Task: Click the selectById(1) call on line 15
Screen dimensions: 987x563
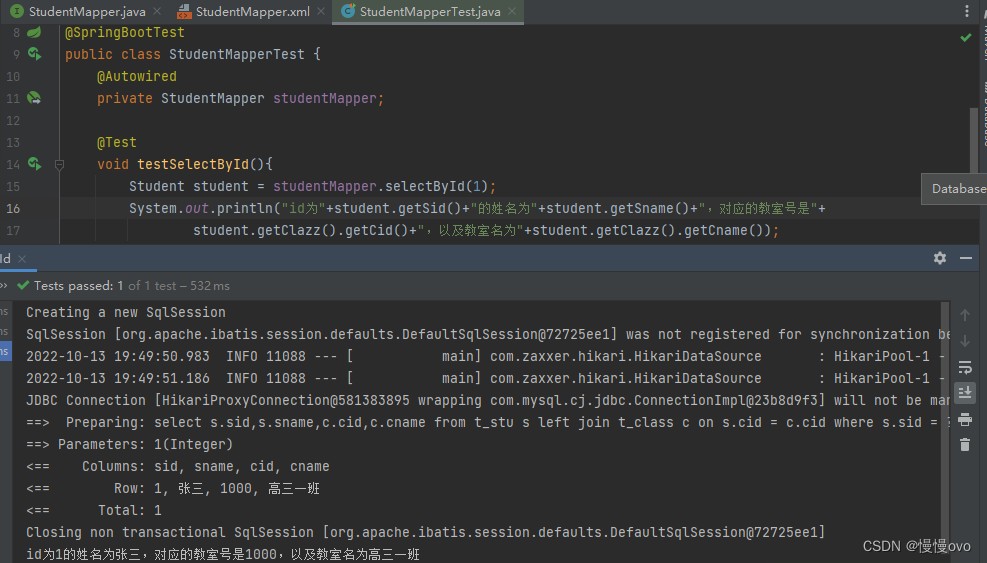Action: pyautogui.click(x=436, y=186)
